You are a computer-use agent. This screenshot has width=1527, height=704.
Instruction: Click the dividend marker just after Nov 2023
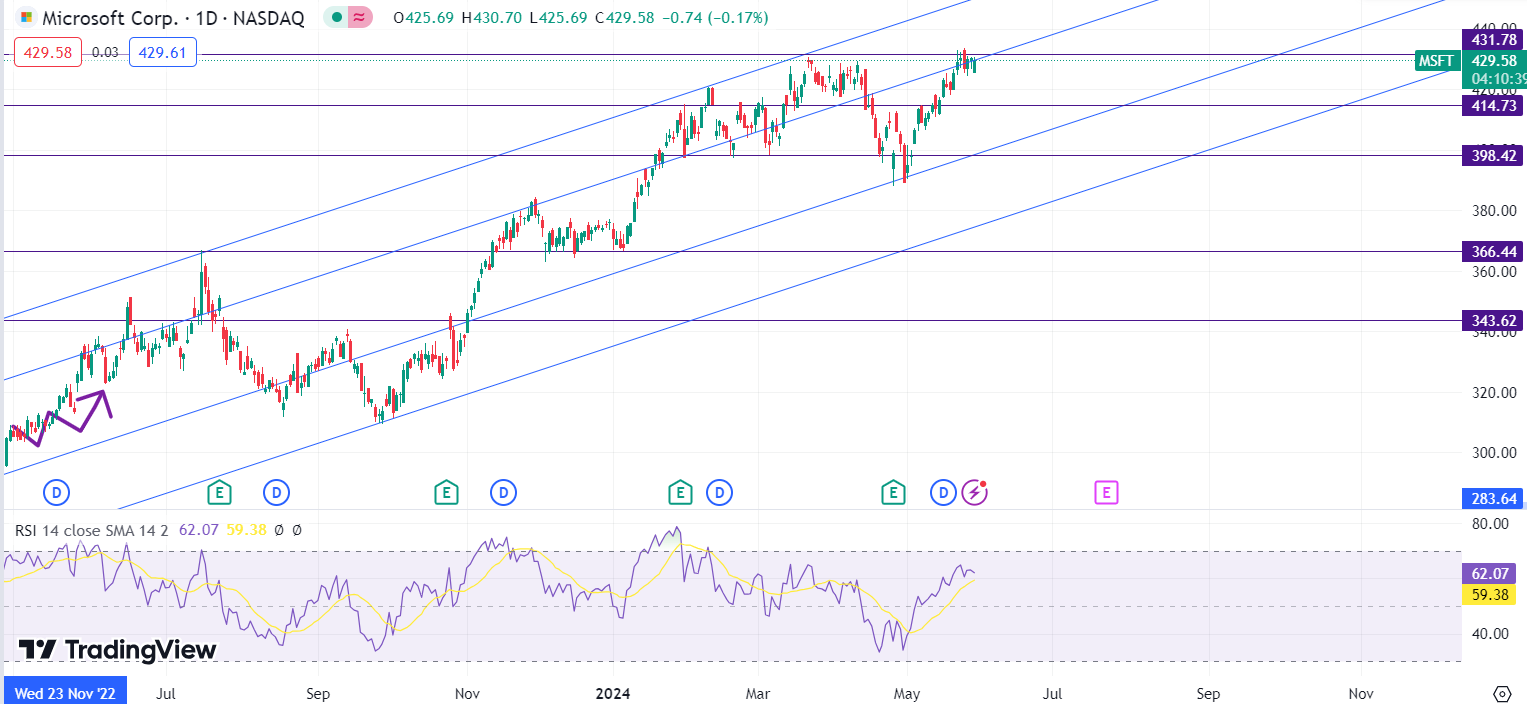(x=503, y=492)
